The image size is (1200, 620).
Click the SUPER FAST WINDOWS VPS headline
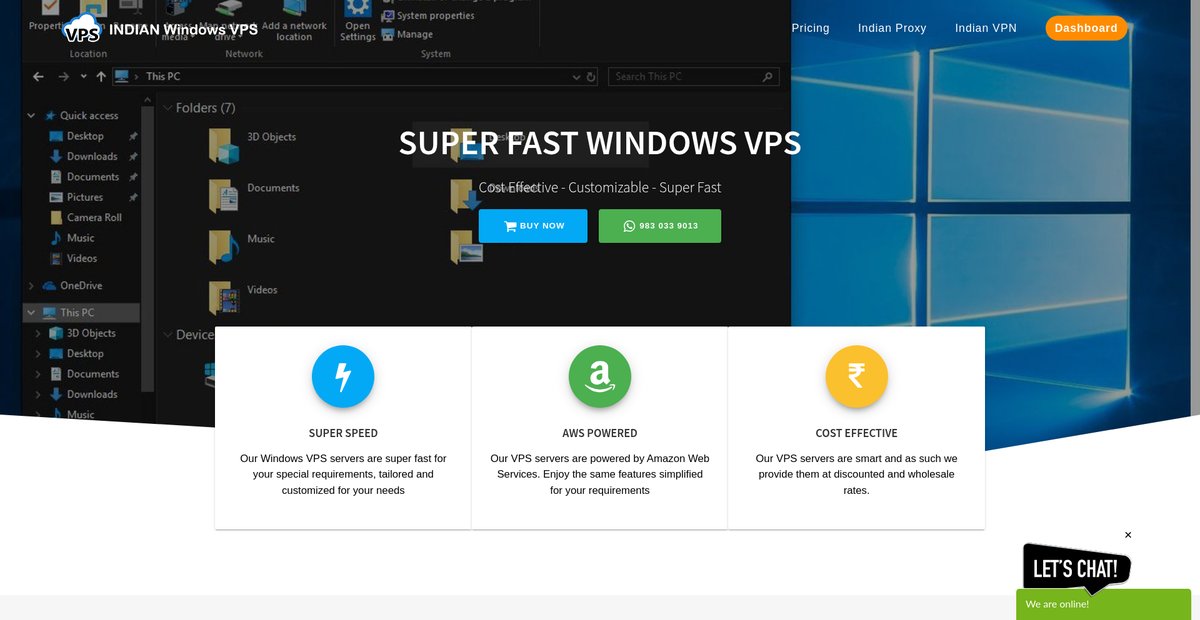600,143
